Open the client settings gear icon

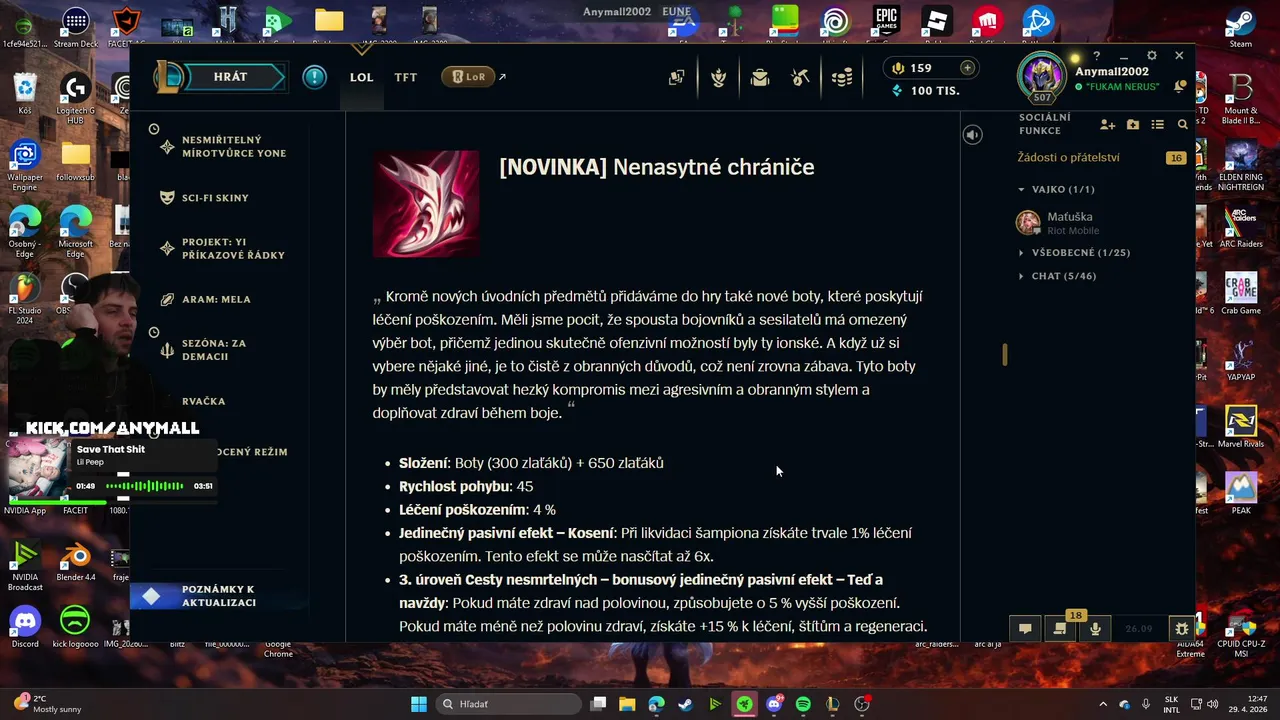(1152, 56)
